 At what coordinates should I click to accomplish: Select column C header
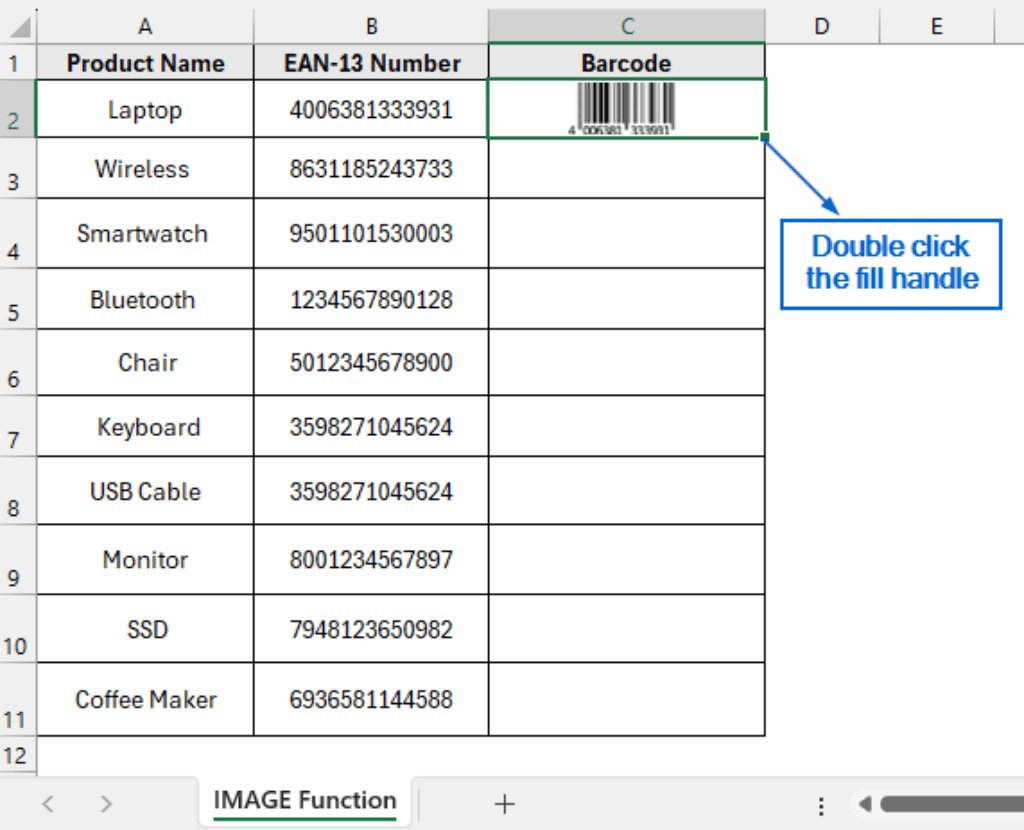coord(626,26)
